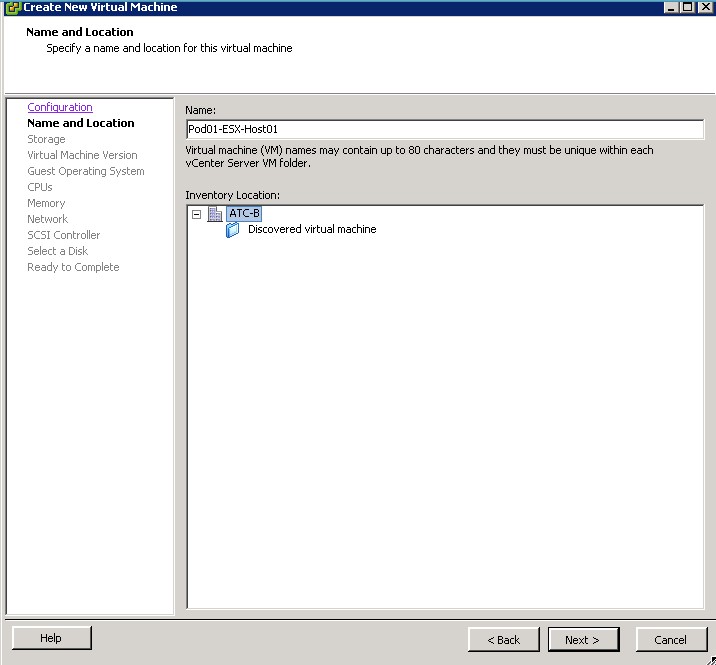Select the Name and Location step
The image size is (716, 665).
coord(80,124)
